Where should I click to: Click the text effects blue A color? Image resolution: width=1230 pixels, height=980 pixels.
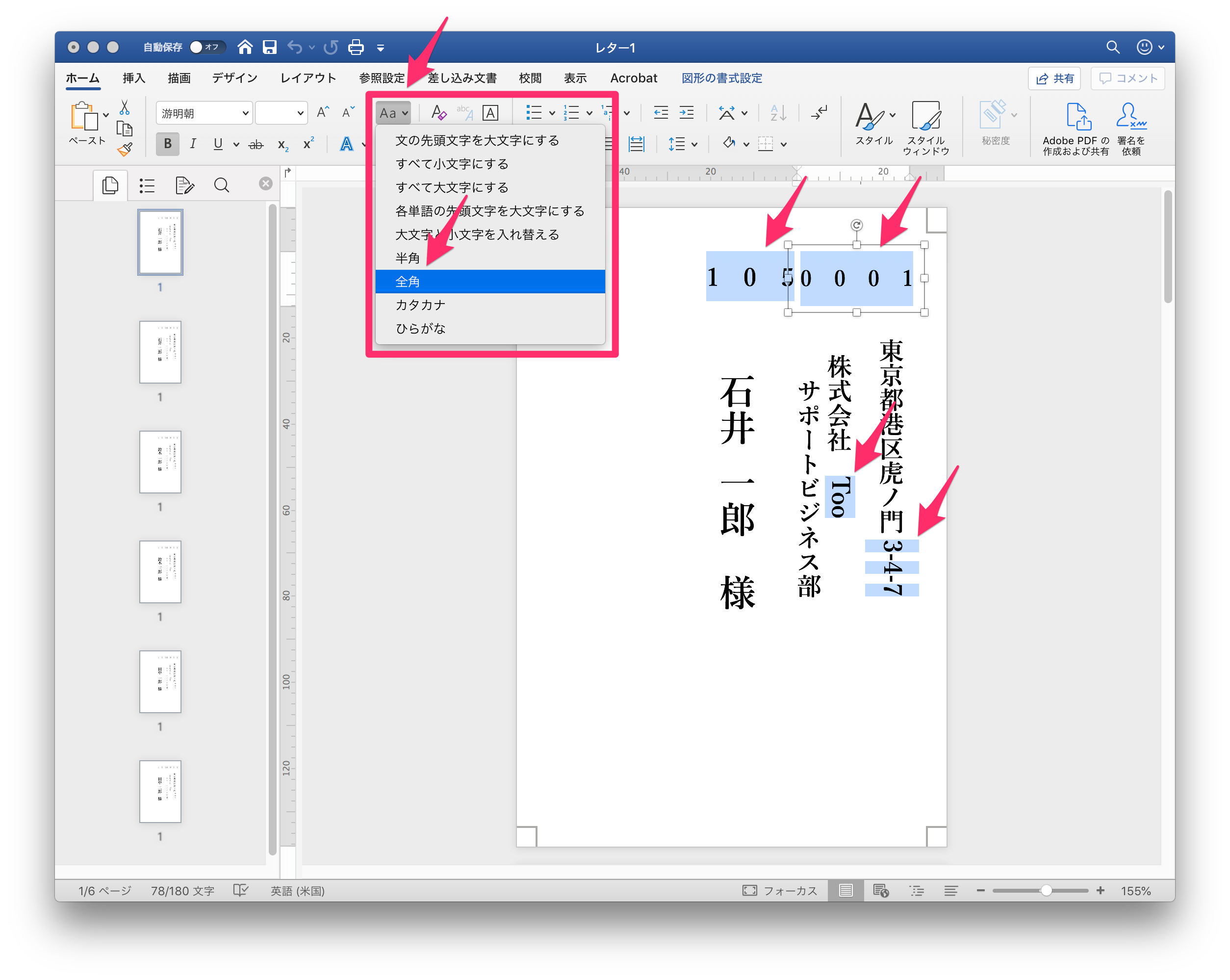click(346, 144)
